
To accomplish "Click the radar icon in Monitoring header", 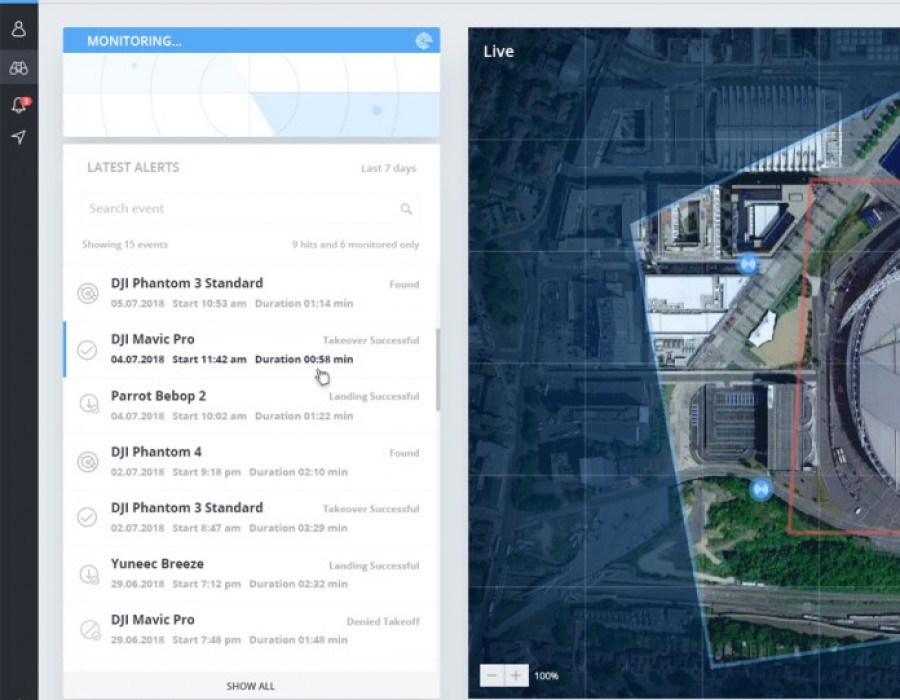I will tap(424, 41).
